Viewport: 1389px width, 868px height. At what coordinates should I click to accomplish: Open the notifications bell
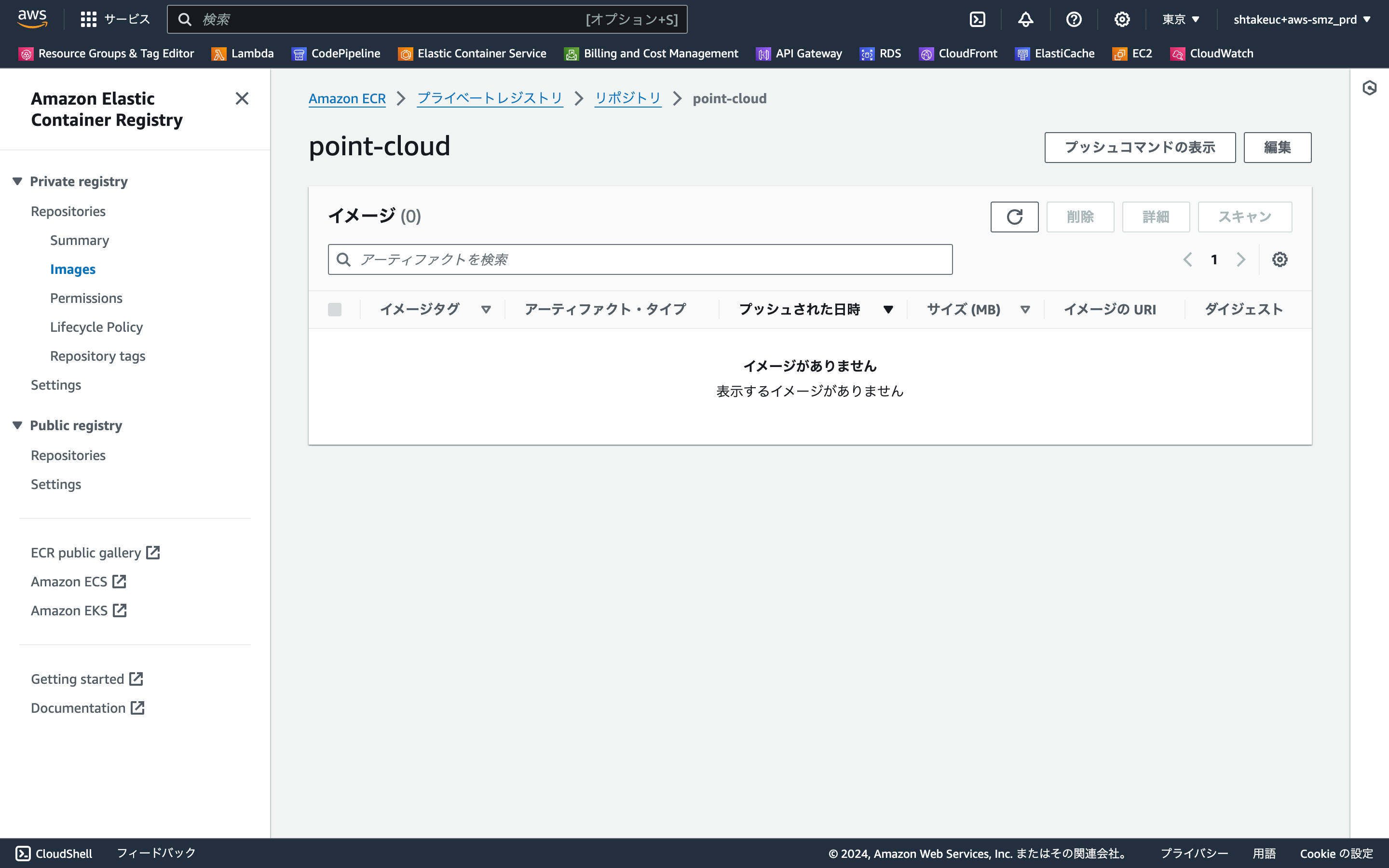click(x=1026, y=19)
